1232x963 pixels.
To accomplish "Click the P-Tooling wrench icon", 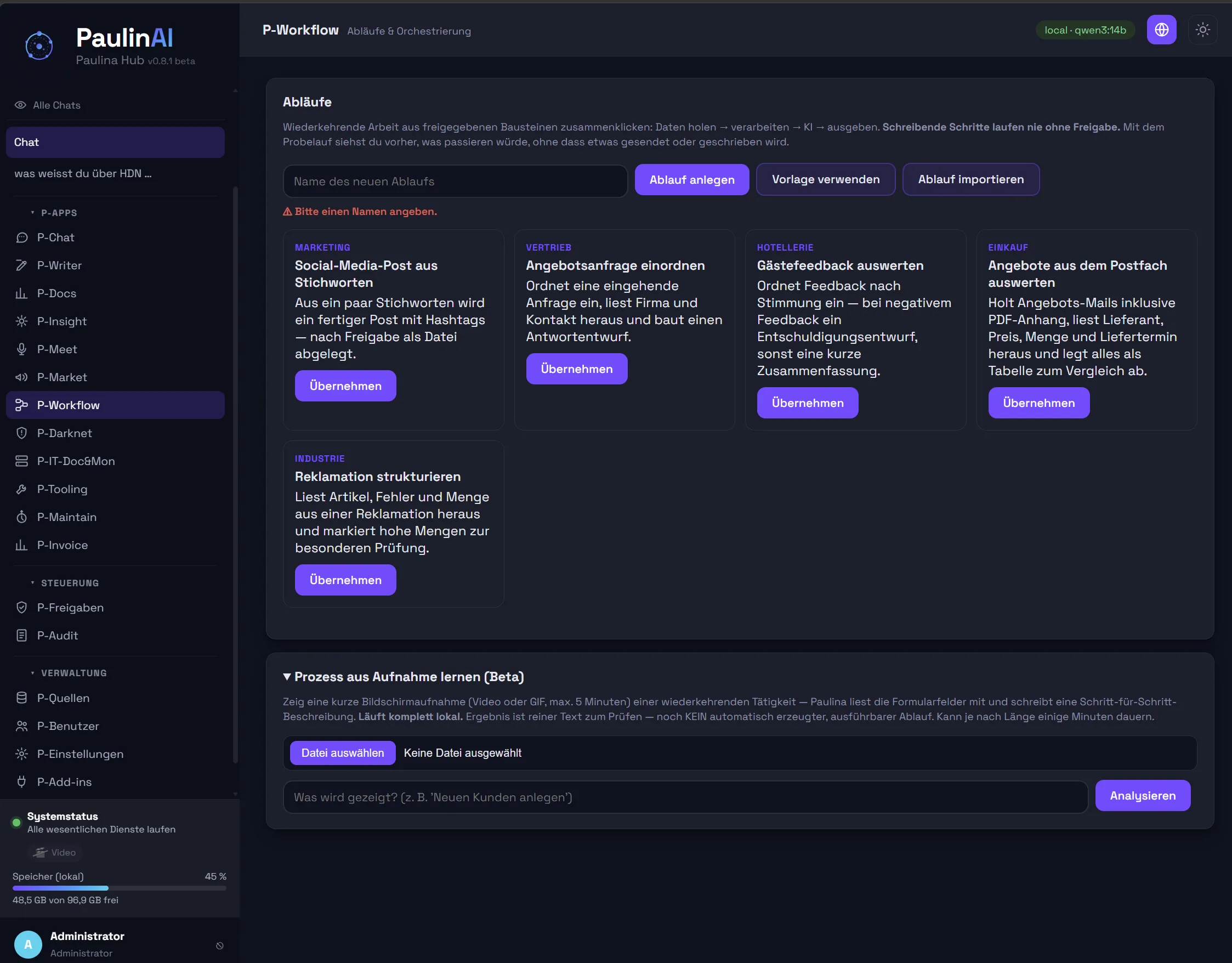I will (x=21, y=489).
